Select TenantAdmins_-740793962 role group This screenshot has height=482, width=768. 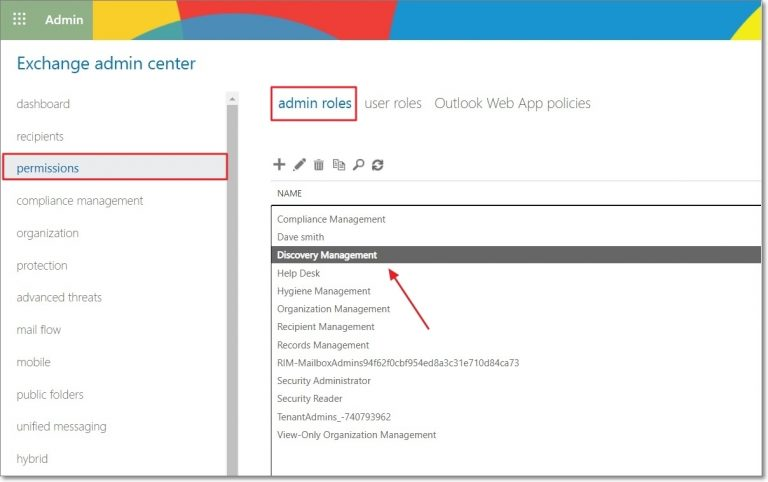click(516, 417)
